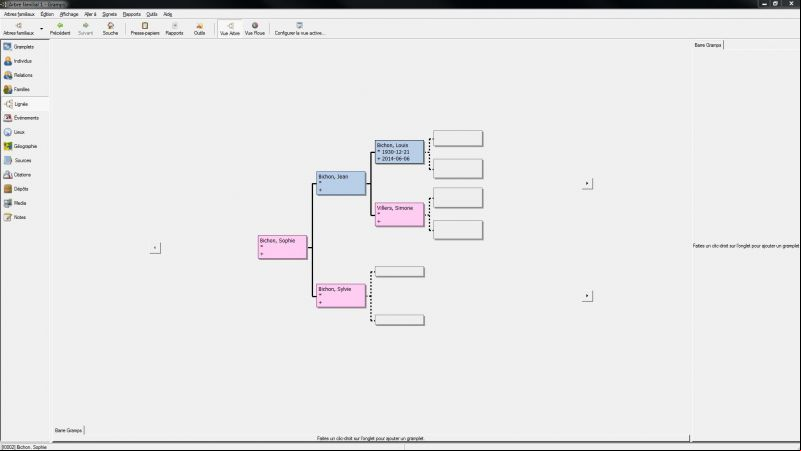Click the Outils toolbar icon
The image size is (801, 451).
pyautogui.click(x=199, y=26)
